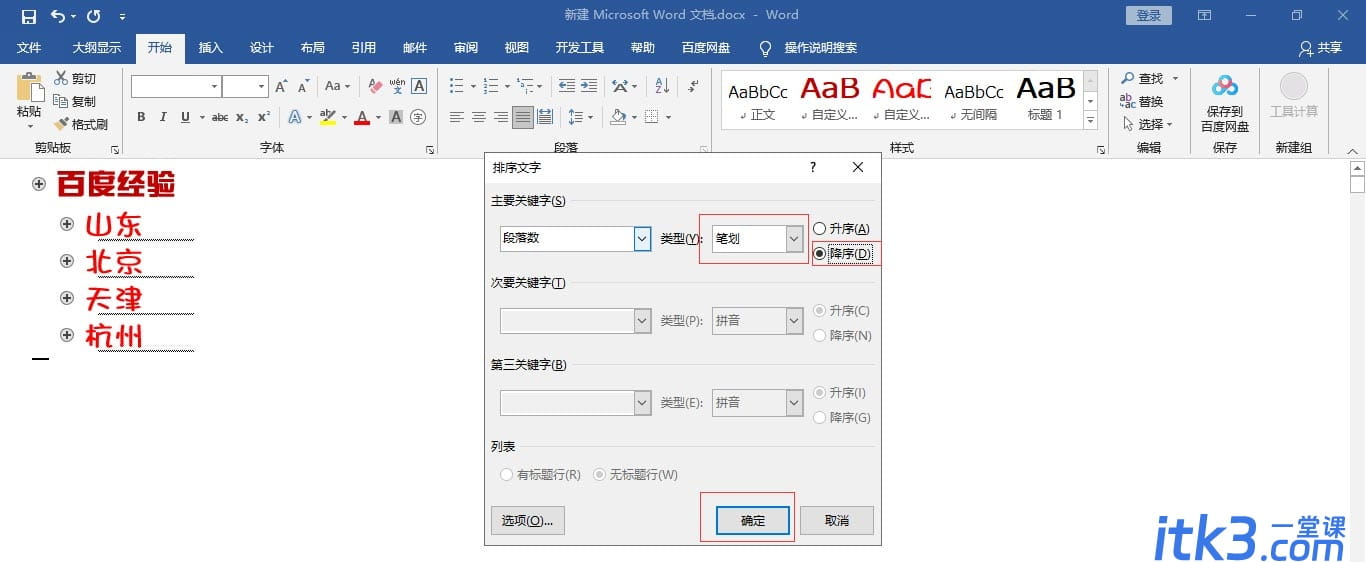Screen dimensions: 1366x562
Task: Click the plus marker next to 山东
Action: coord(67,224)
